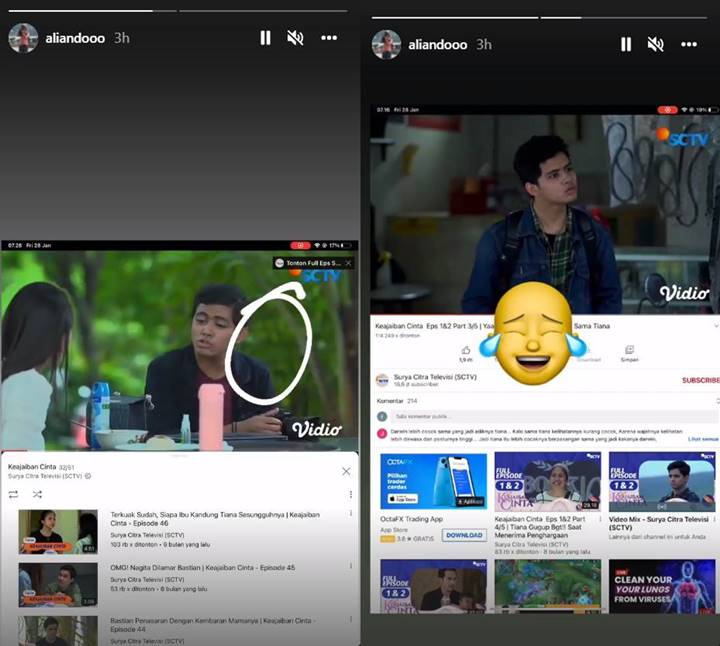Image resolution: width=720 pixels, height=646 pixels.
Task: Close the Keajaiban Cinta playlist panel
Action: click(346, 472)
